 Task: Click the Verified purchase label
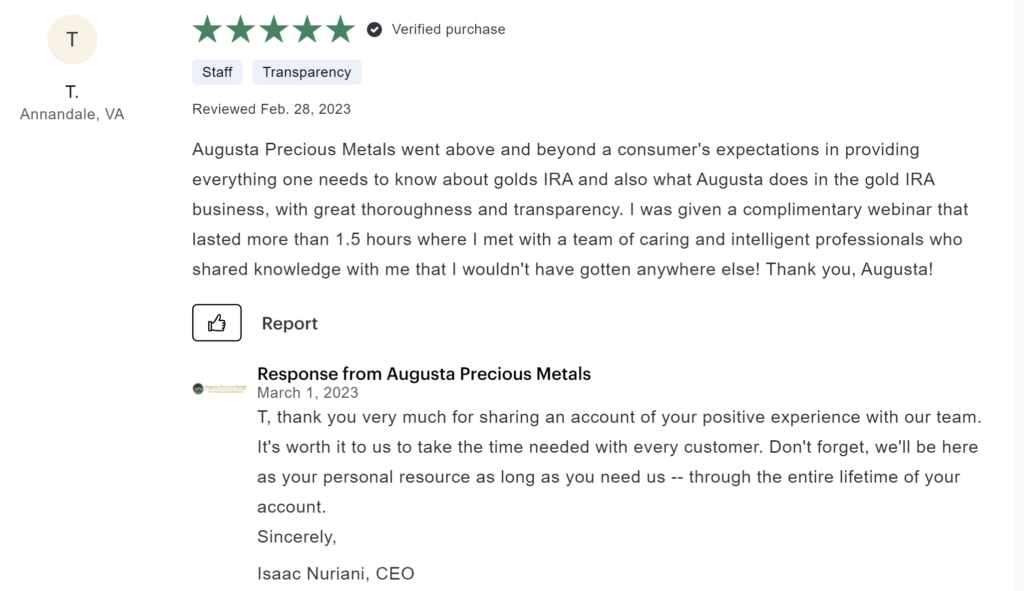click(448, 29)
